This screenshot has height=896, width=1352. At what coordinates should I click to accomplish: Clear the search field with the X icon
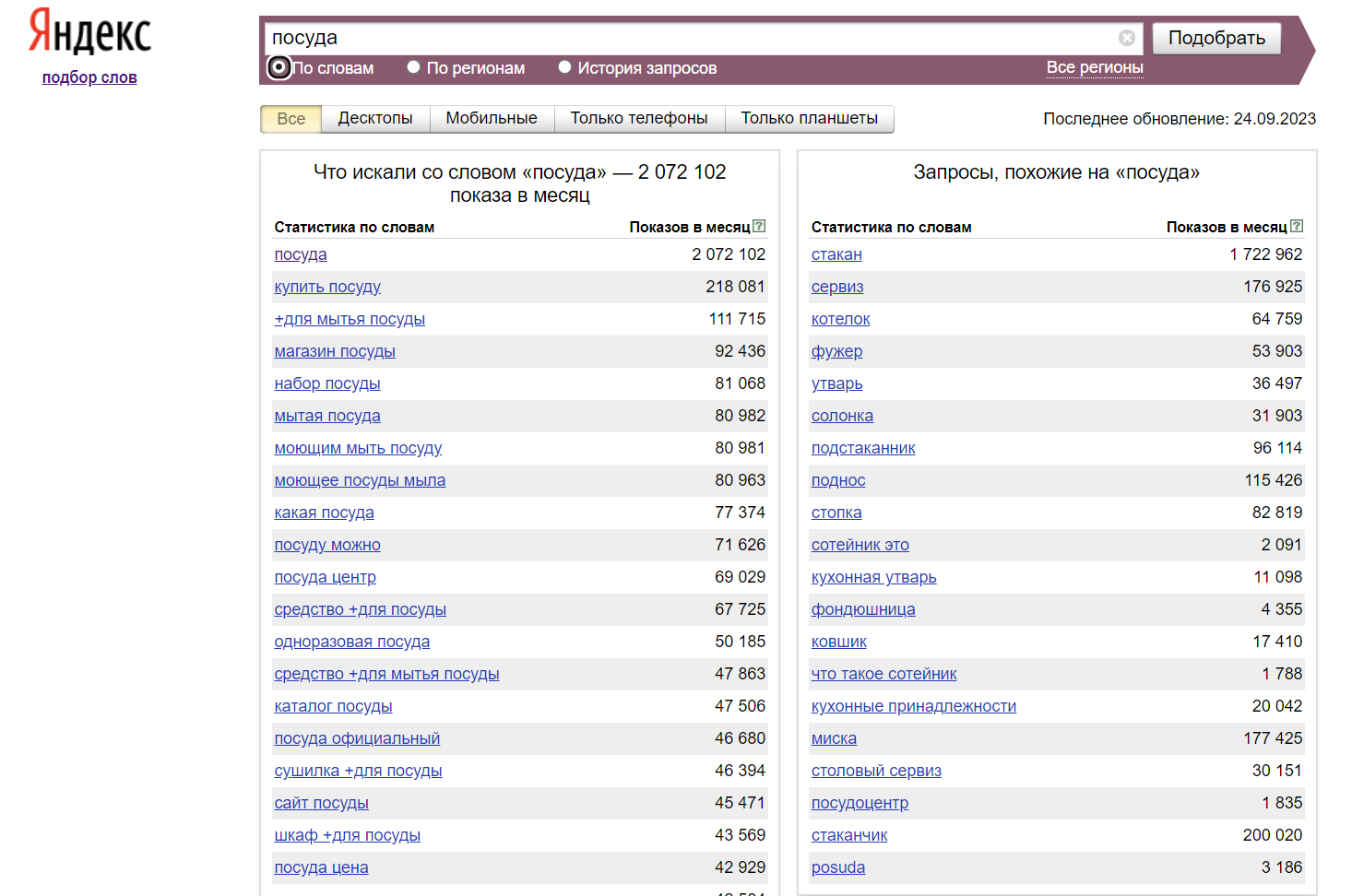(1127, 38)
